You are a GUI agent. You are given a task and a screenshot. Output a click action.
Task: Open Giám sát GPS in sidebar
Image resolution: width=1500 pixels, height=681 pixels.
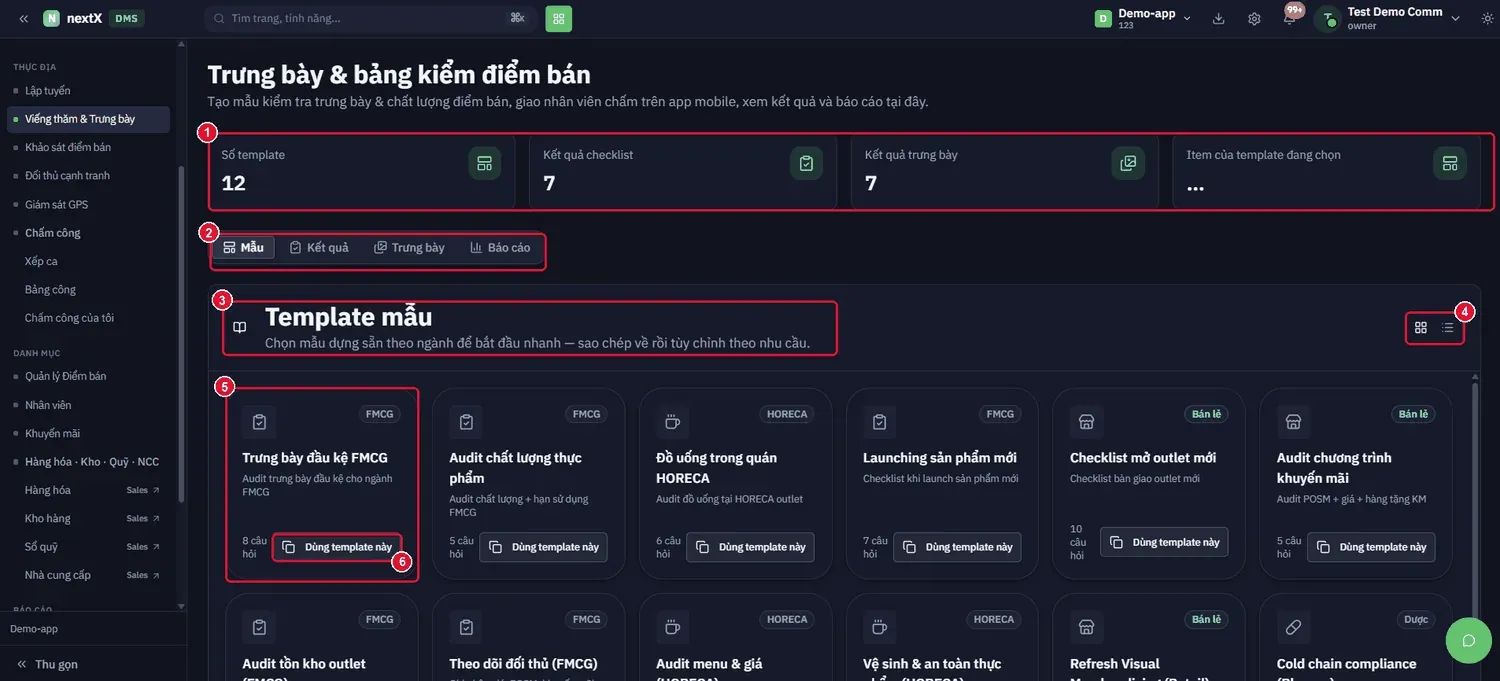90,204
